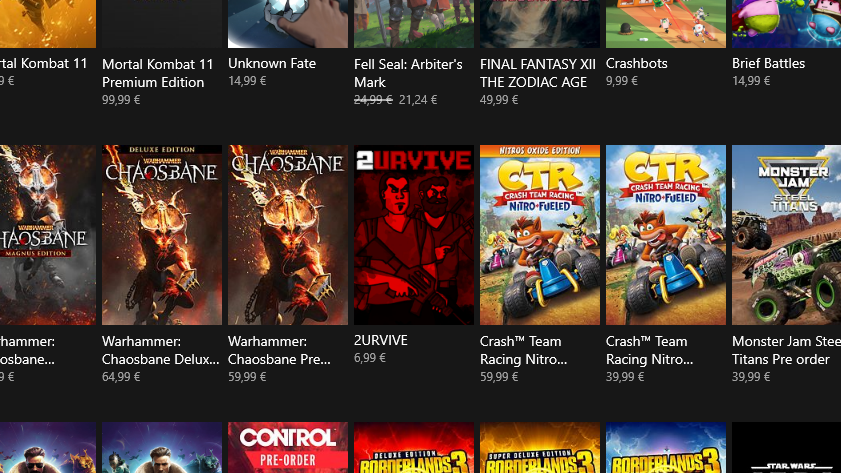The image size is (841, 473).
Task: Click the Brief Battles title text
Action: tap(769, 63)
